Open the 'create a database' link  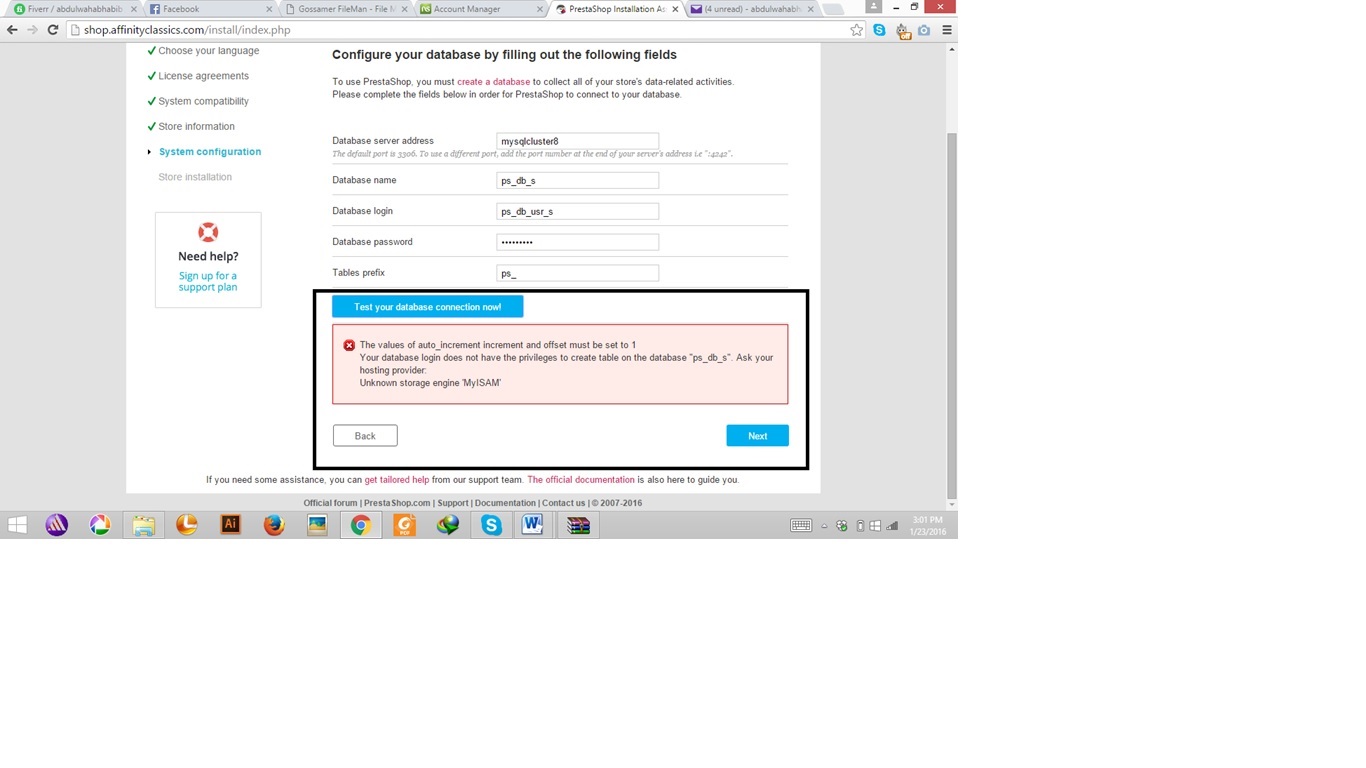pos(493,82)
